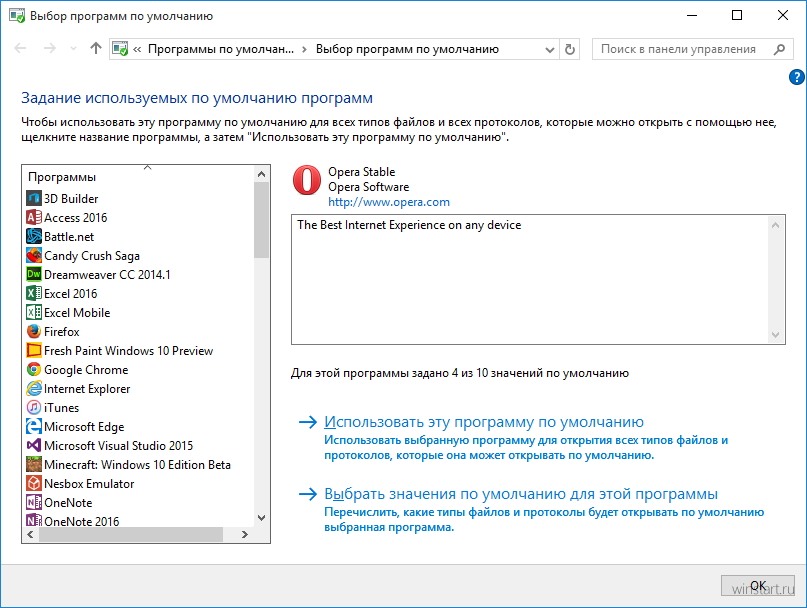Image resolution: width=807 pixels, height=608 pixels.
Task: Select the Firefox icon in programs list
Action: 34,331
